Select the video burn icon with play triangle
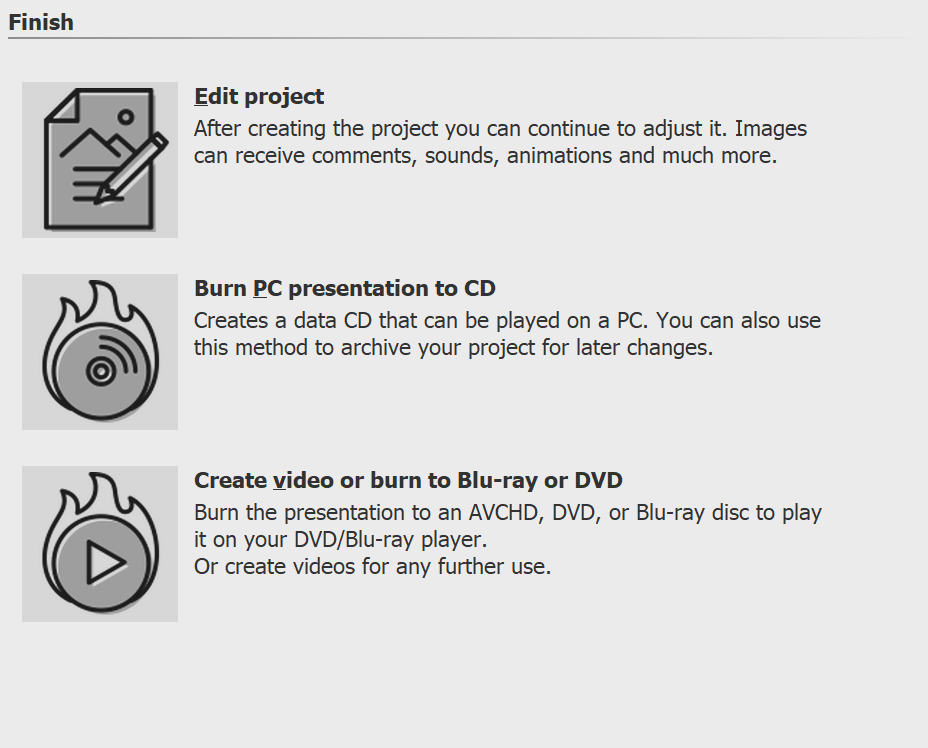The width and height of the screenshot is (928, 748). click(x=99, y=543)
